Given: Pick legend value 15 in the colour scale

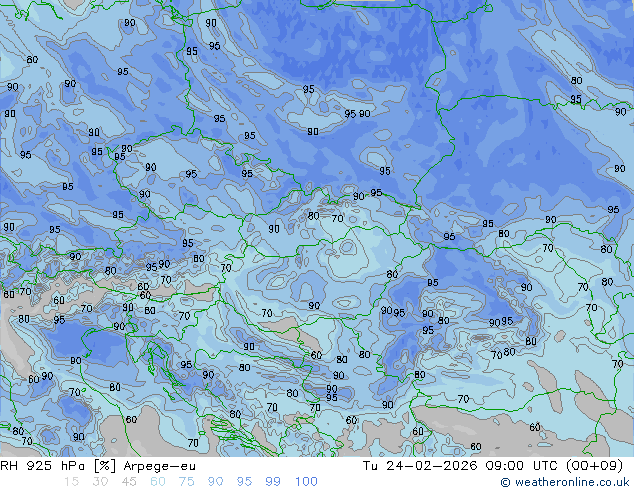Looking at the screenshot, I should pyautogui.click(x=71, y=482).
